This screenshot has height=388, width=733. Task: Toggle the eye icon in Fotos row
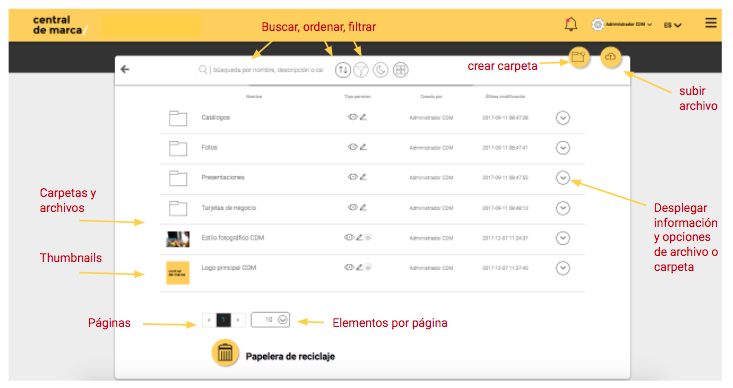[352, 147]
